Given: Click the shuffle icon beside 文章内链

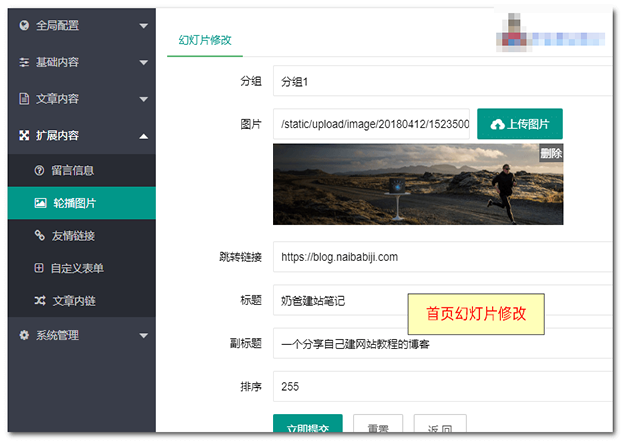Looking at the screenshot, I should pos(40,300).
